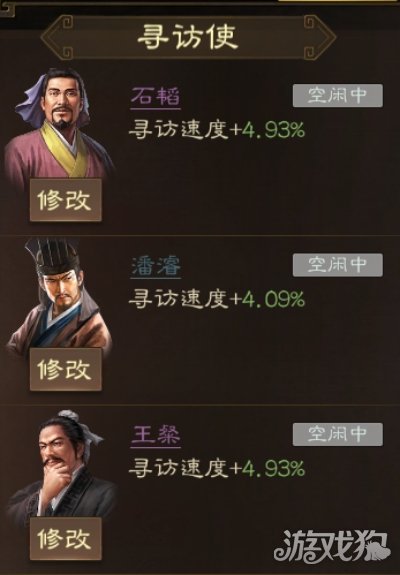Select 潘濬's character portrait

click(x=59, y=293)
